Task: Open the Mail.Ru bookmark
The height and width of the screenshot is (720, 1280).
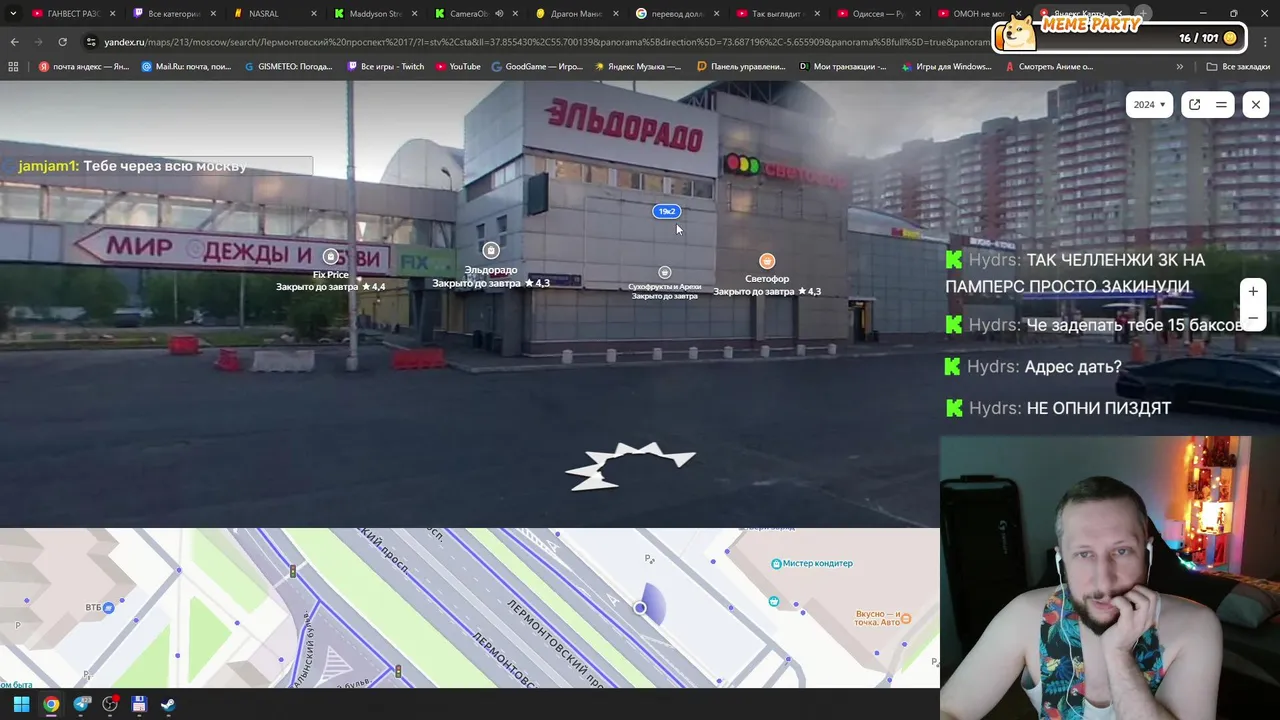Action: 187,67
